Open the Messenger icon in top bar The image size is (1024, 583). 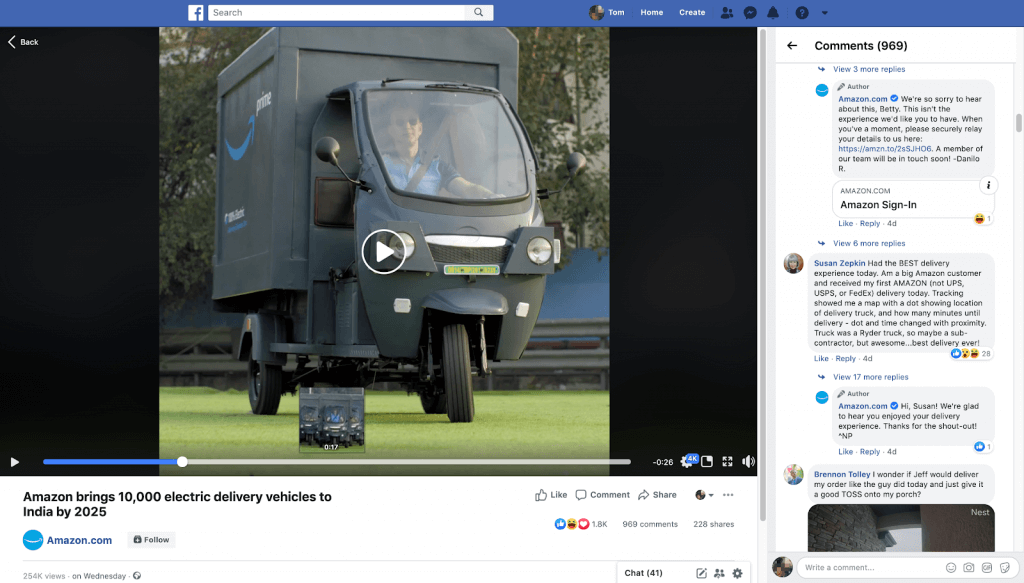point(750,12)
